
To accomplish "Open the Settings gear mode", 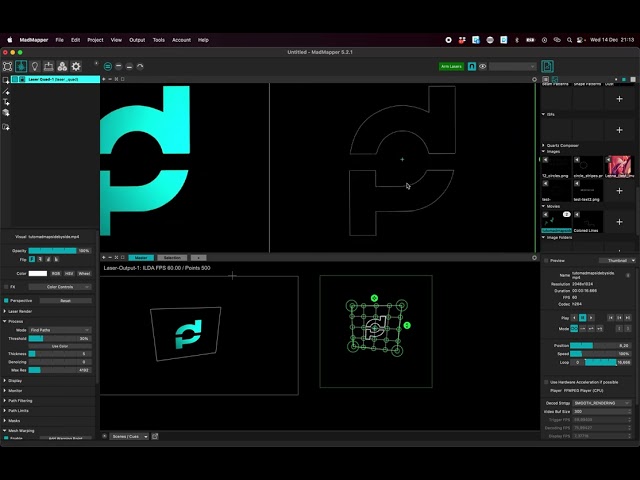I will tap(76, 66).
